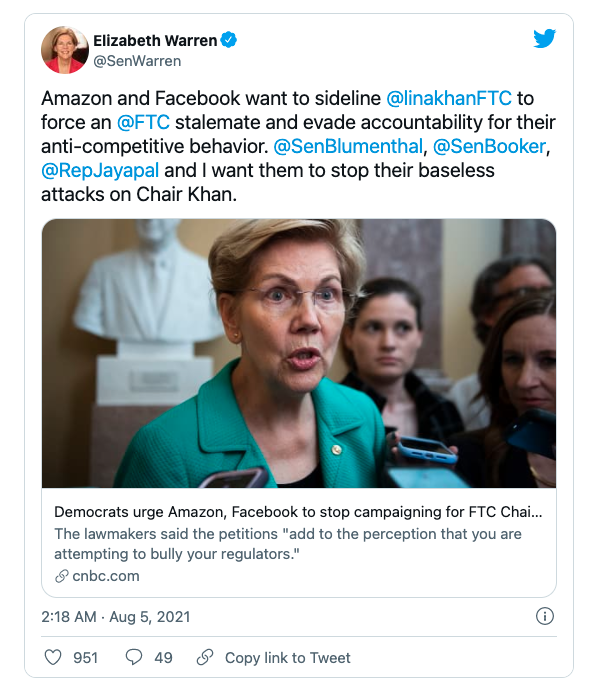The height and width of the screenshot is (689, 600).
Task: Click the 2:18 AM Aug 5, 2021 timestamp
Action: (115, 616)
